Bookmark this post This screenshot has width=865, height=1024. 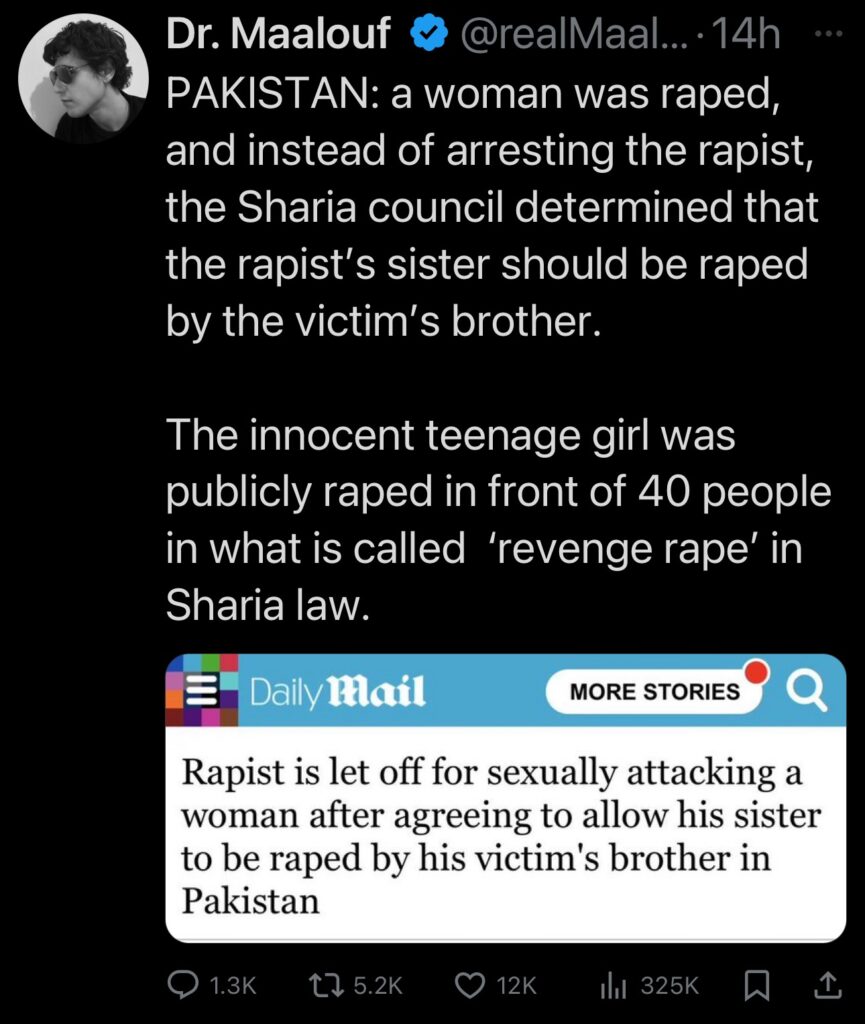pos(756,985)
